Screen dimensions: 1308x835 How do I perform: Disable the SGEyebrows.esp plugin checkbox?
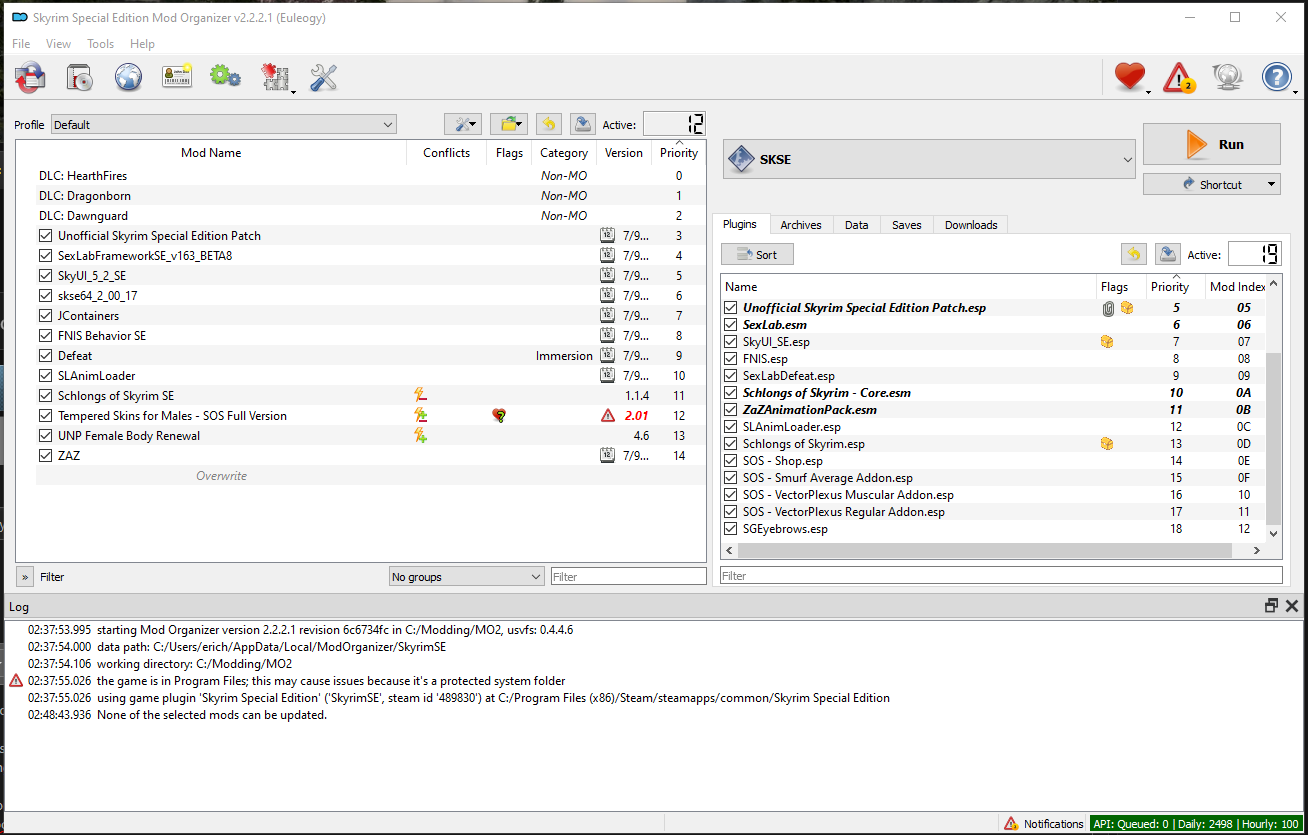[x=731, y=529]
